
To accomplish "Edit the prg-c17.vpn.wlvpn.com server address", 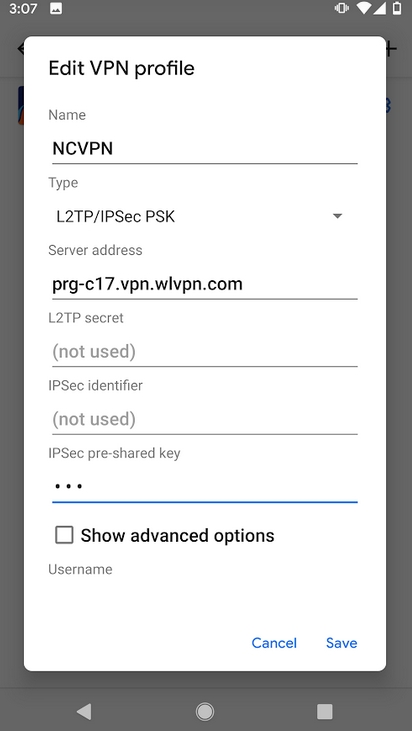I will click(x=205, y=284).
